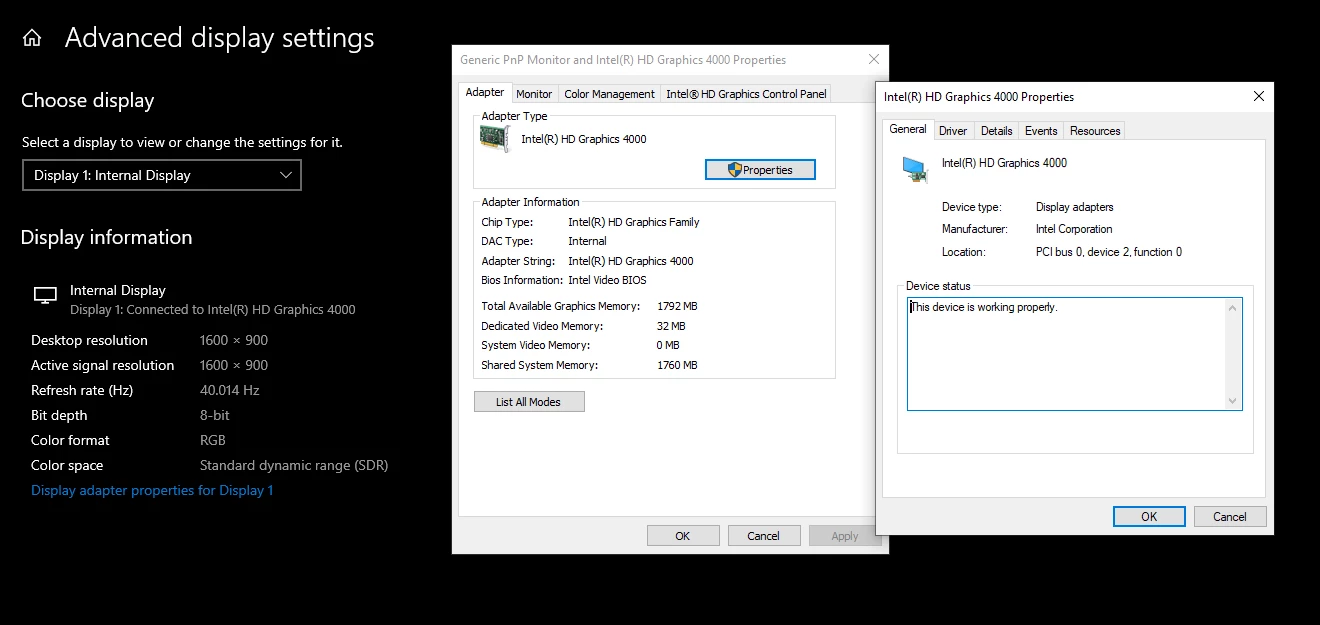
Task: Switch to the Monitor tab
Action: 534,94
